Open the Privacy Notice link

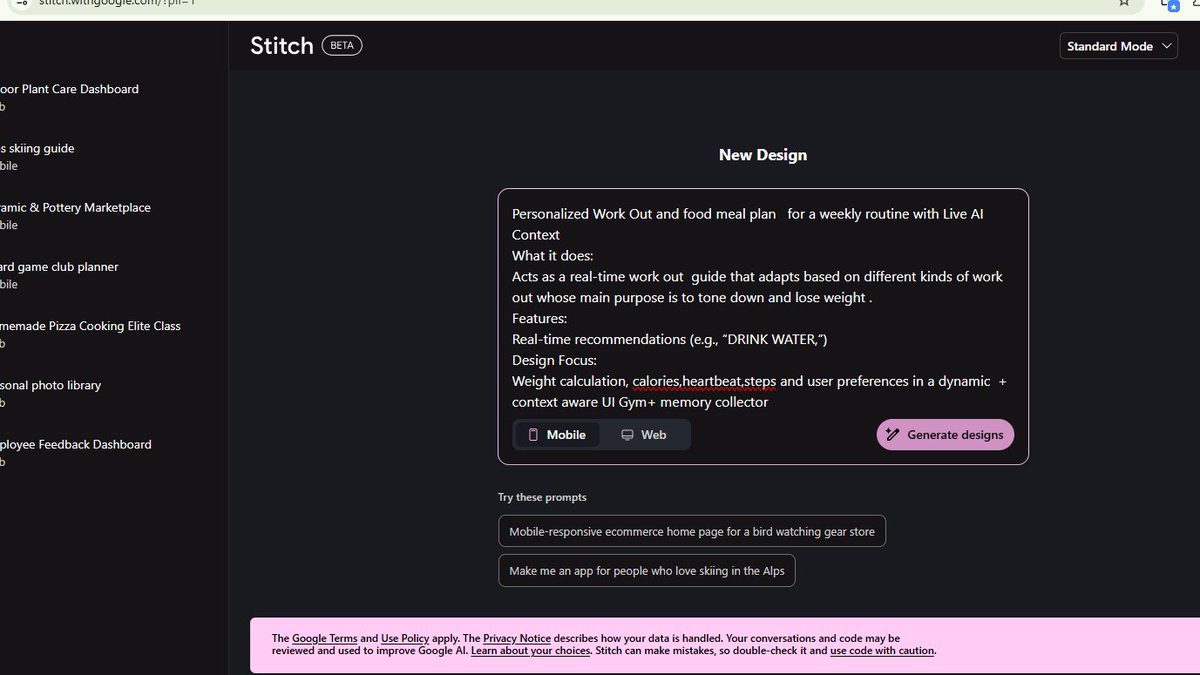(517, 638)
